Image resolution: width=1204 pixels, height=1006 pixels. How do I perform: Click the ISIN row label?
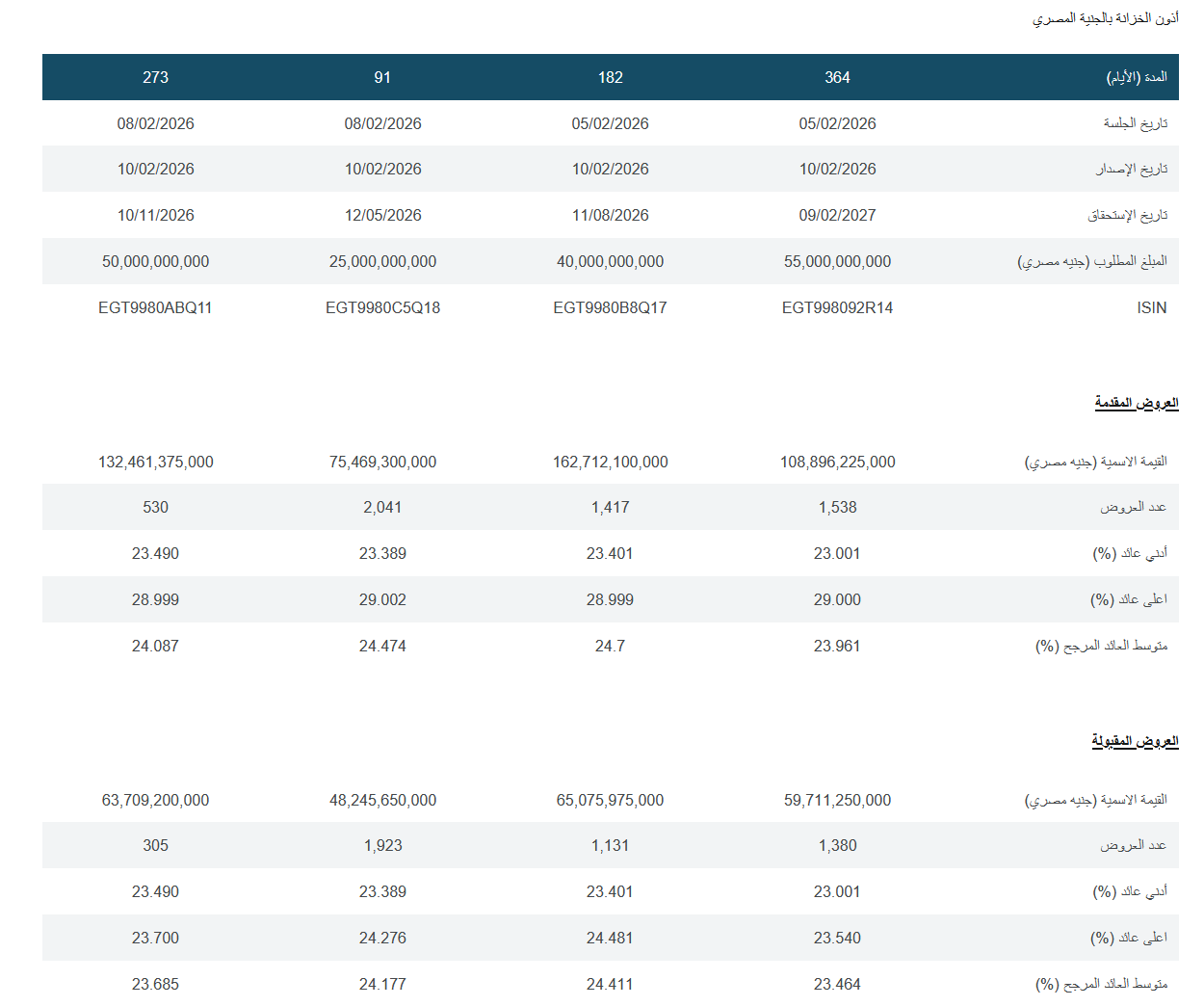pos(1151,307)
